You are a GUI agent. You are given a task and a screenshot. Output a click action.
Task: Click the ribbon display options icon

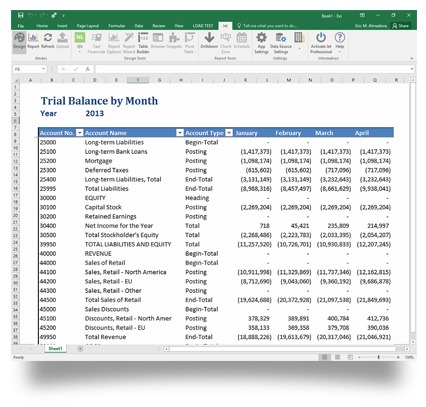362,15
